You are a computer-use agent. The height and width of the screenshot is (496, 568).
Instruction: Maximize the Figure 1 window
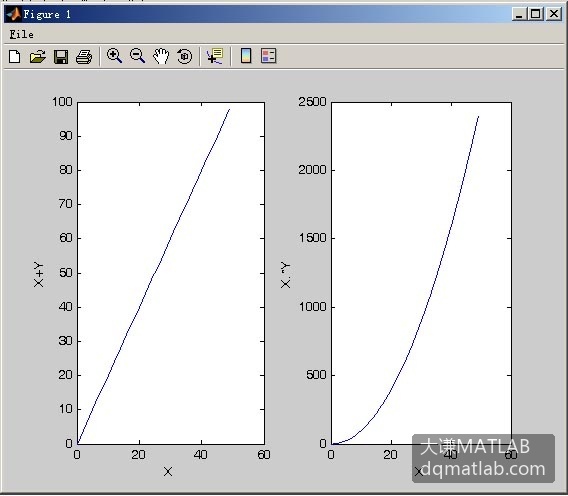(535, 14)
